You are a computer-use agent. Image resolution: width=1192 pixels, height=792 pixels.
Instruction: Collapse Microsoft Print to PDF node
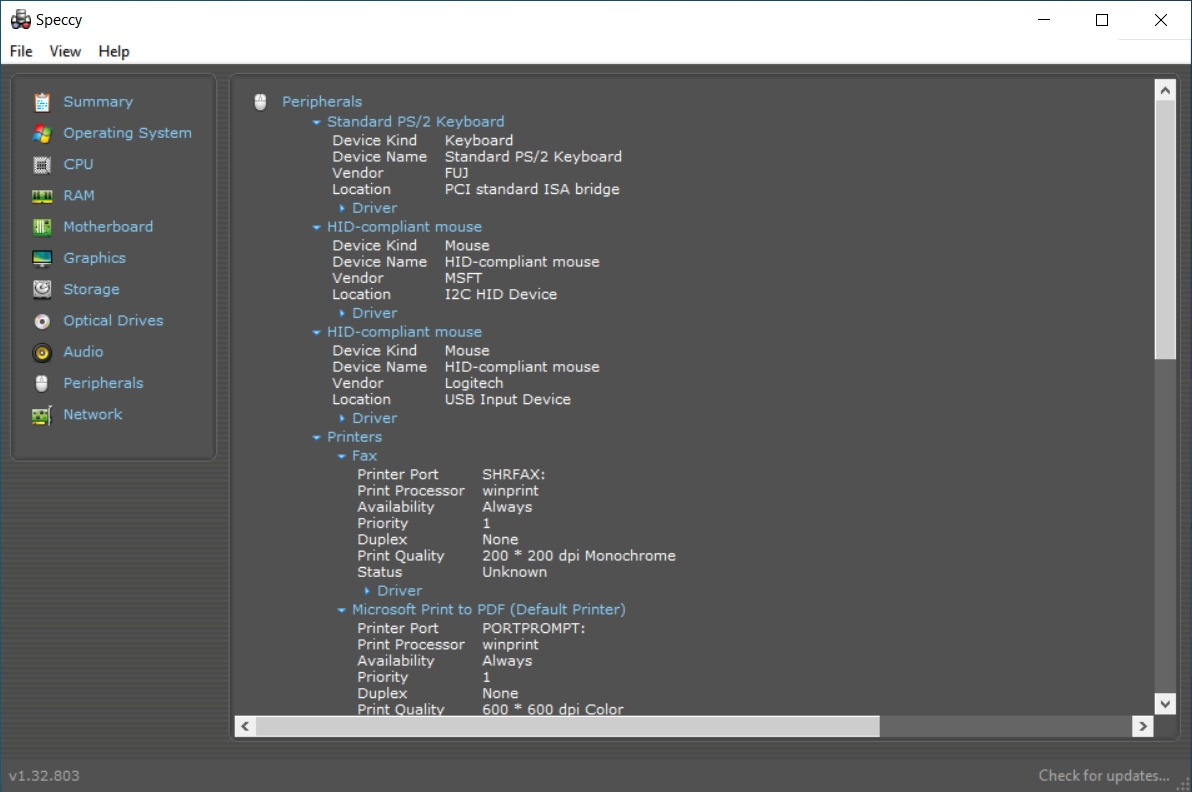[341, 610]
